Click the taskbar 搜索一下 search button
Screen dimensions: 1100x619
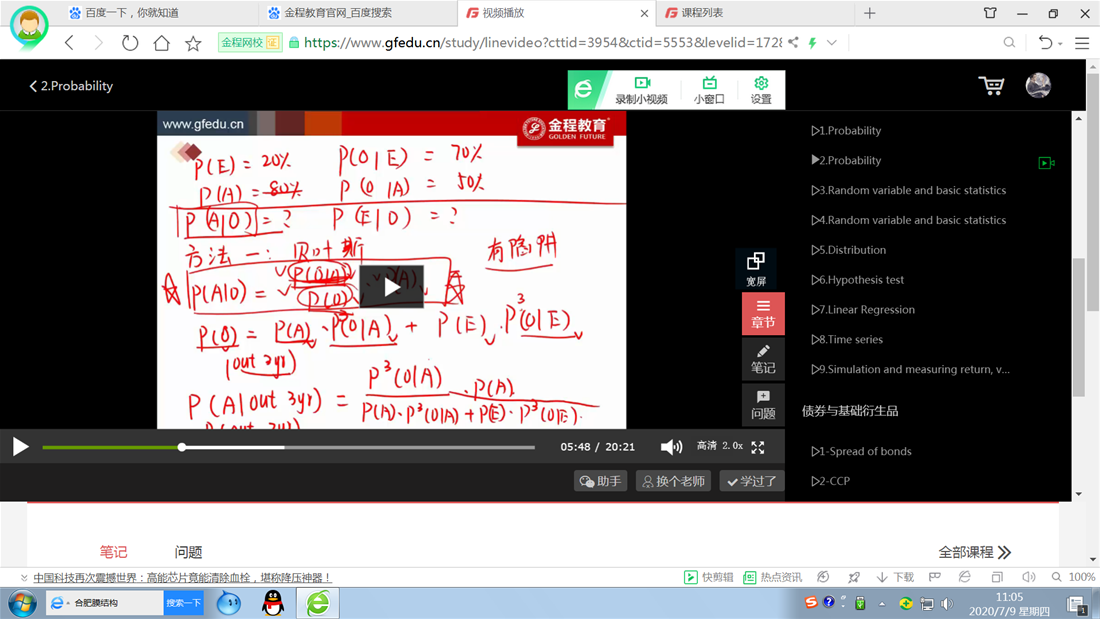pos(183,603)
